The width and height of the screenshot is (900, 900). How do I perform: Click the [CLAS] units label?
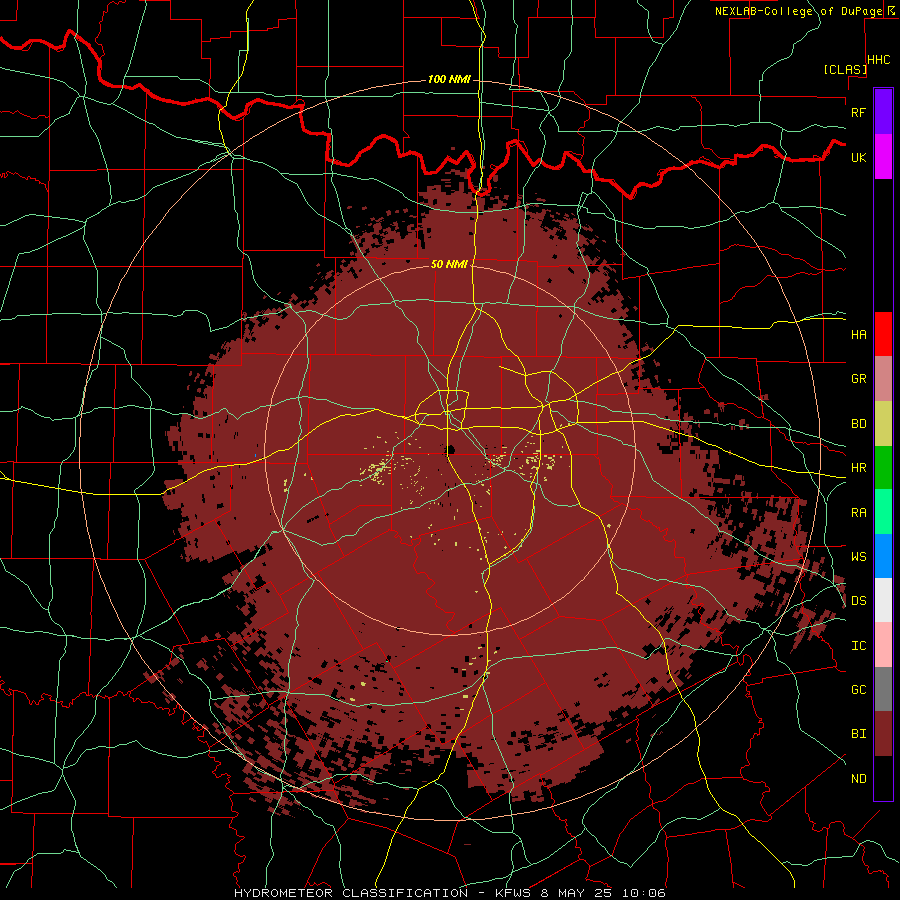click(844, 69)
